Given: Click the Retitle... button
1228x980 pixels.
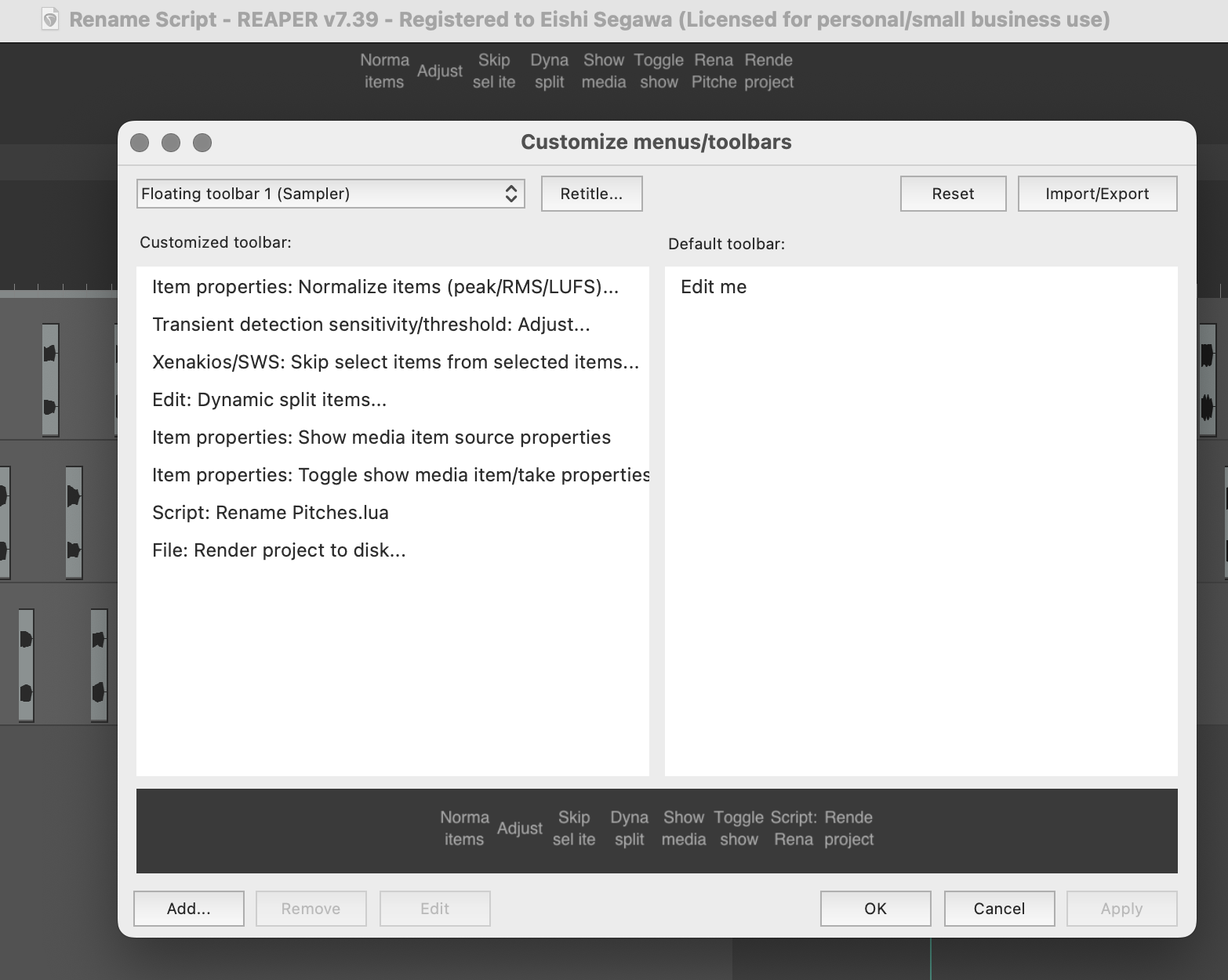Looking at the screenshot, I should (x=591, y=194).
